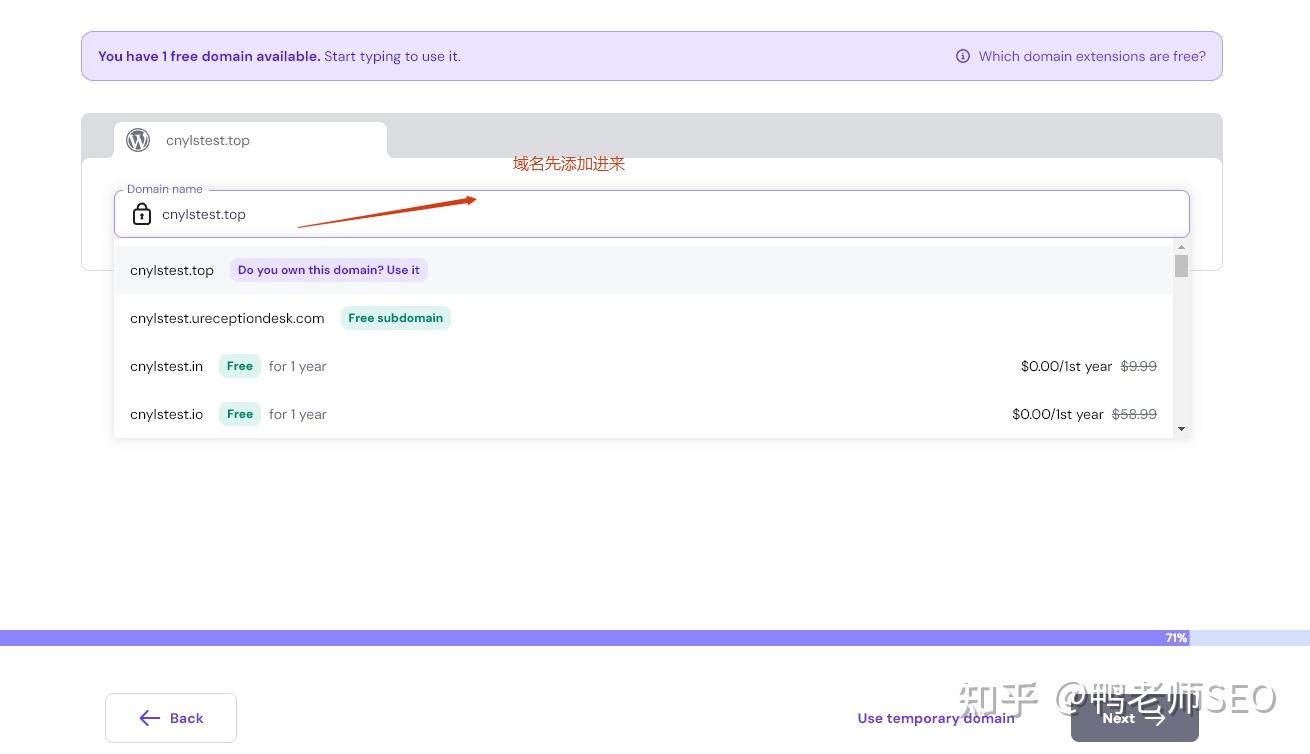
Task: Click 'Do you own this domain? Use it'
Action: pyautogui.click(x=328, y=270)
